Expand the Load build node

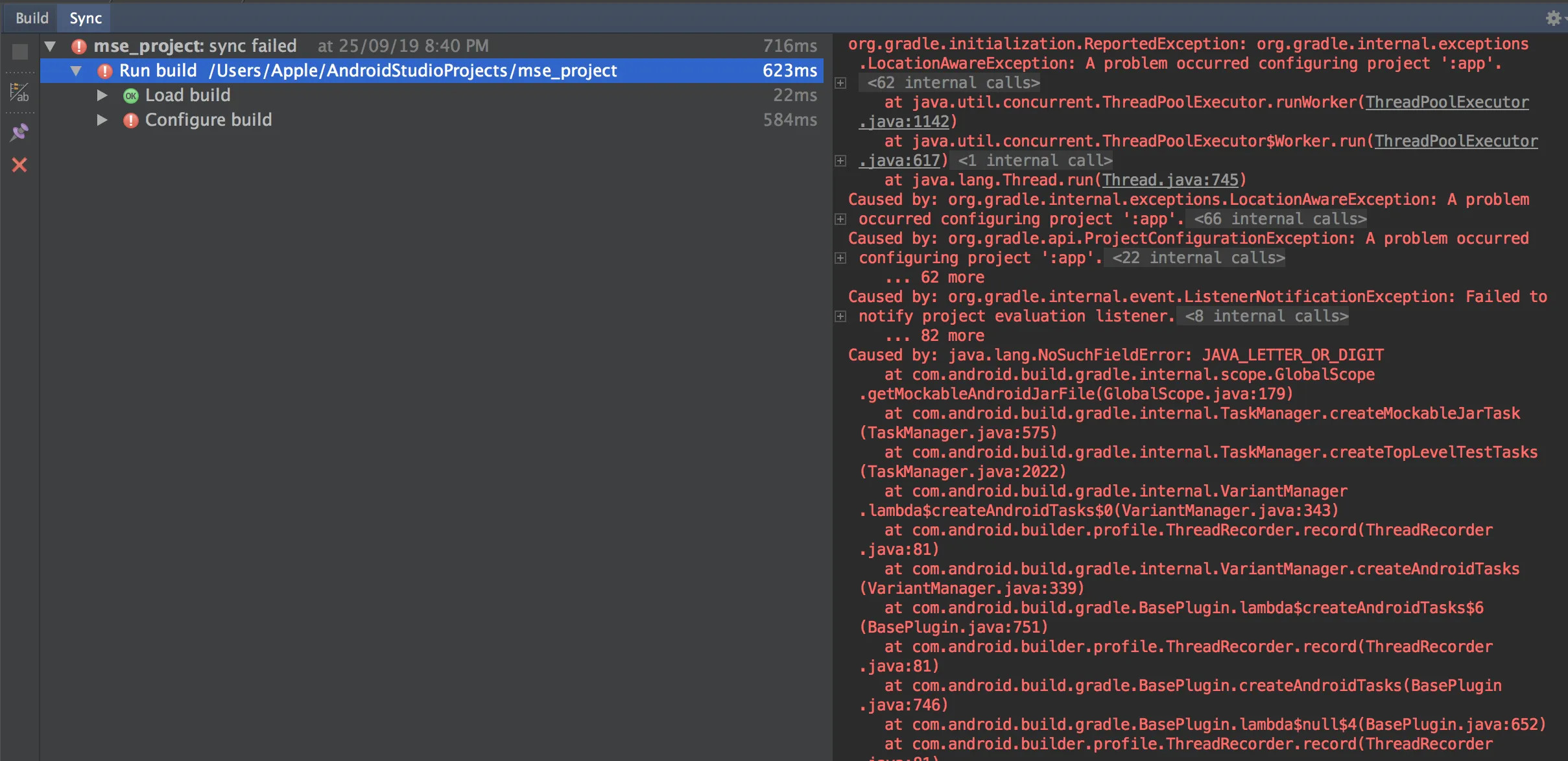click(x=102, y=96)
